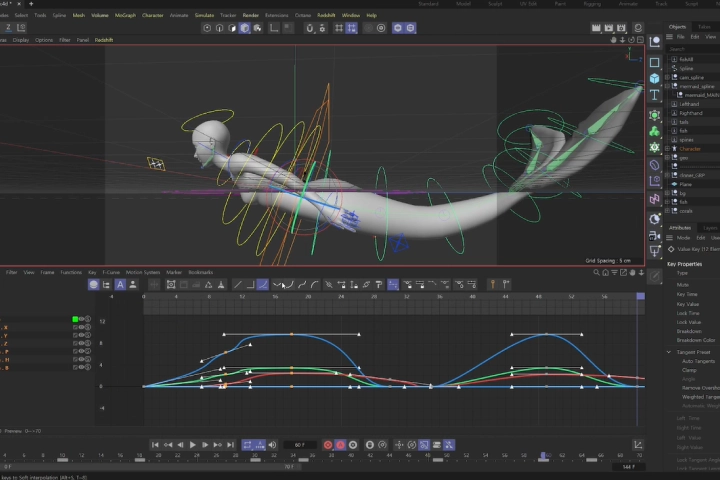Toggle visibility eye on .Y track
Viewport: 720px width, 480px height.
(x=81, y=335)
